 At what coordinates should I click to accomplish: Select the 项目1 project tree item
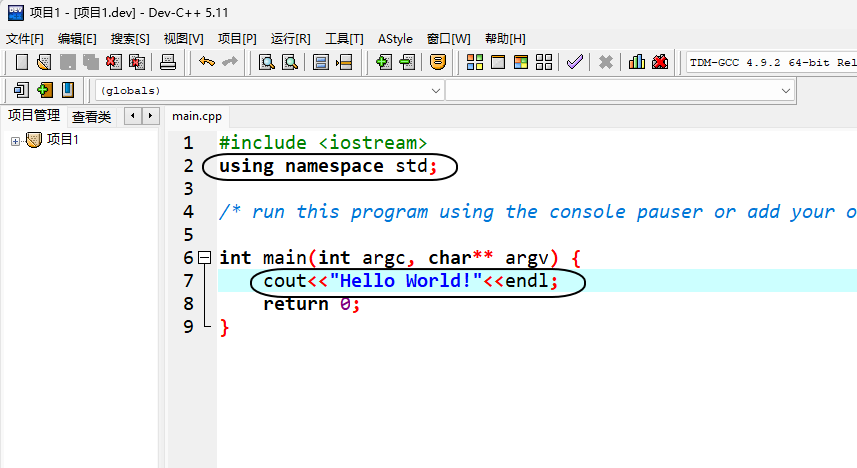63,139
